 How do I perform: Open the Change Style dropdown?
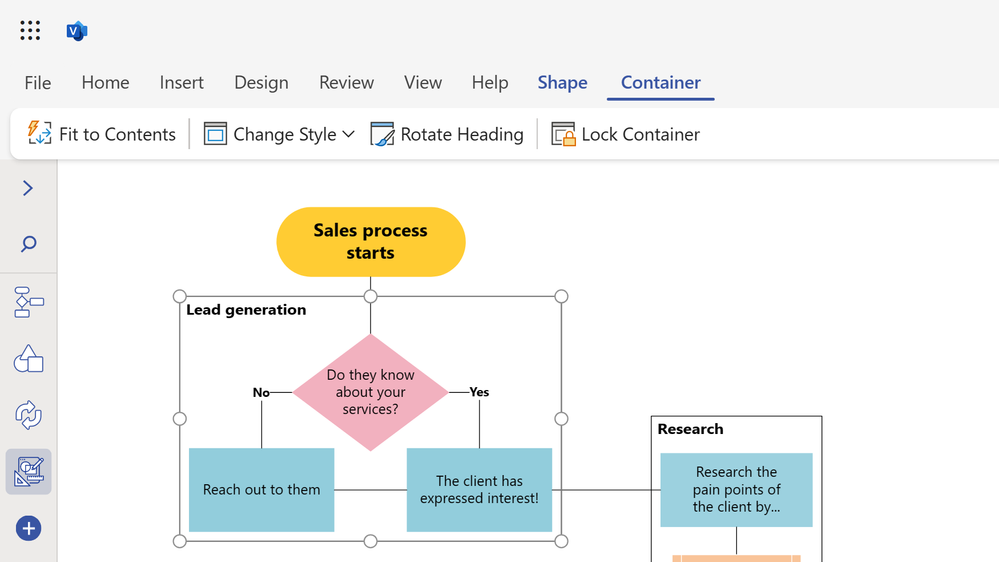pyautogui.click(x=279, y=134)
